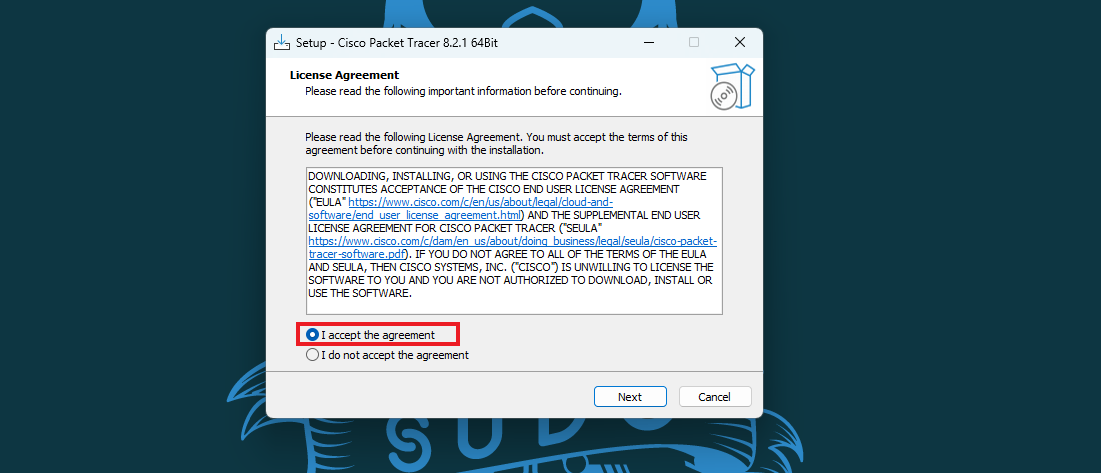The image size is (1101, 473).
Task: Click "Setup - Cisco Packet Tracer 8.2.1 64Bit" title
Action: [x=397, y=43]
